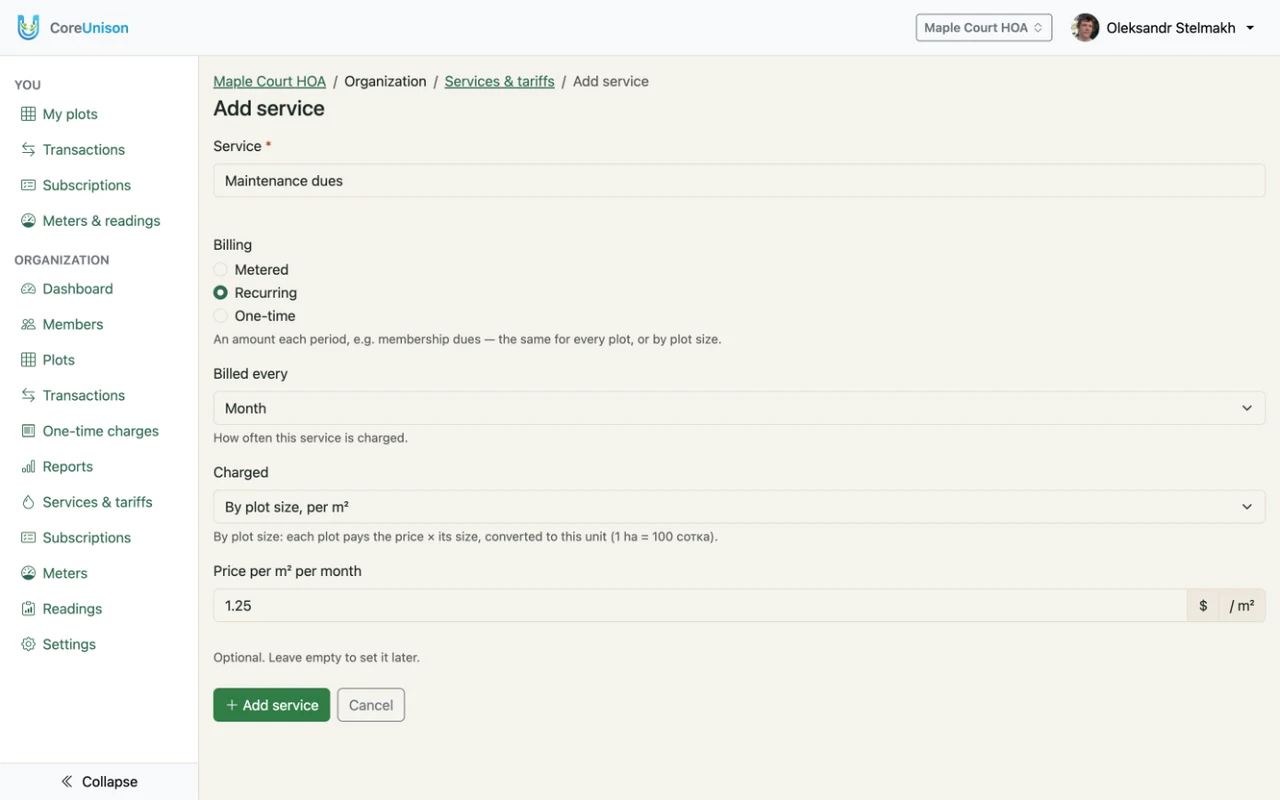Click the green Add service button
The height and width of the screenshot is (800, 1280).
coord(271,705)
